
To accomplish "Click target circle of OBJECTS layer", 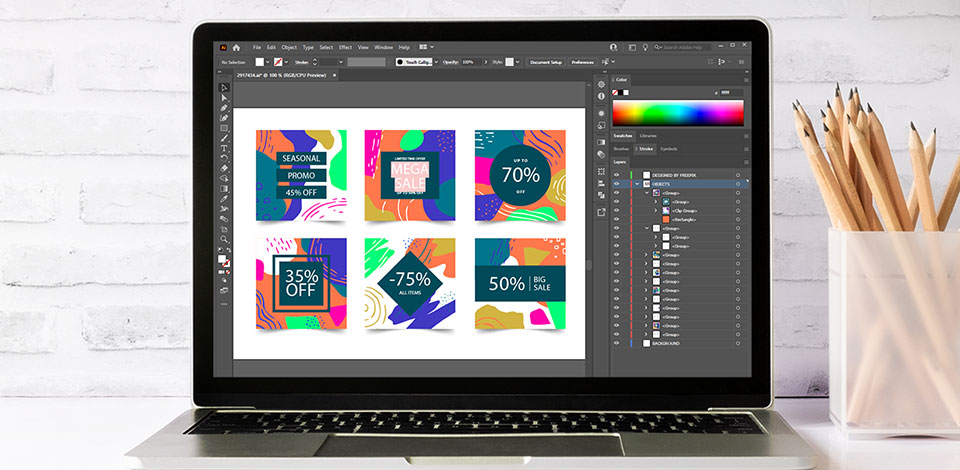I will 738,184.
